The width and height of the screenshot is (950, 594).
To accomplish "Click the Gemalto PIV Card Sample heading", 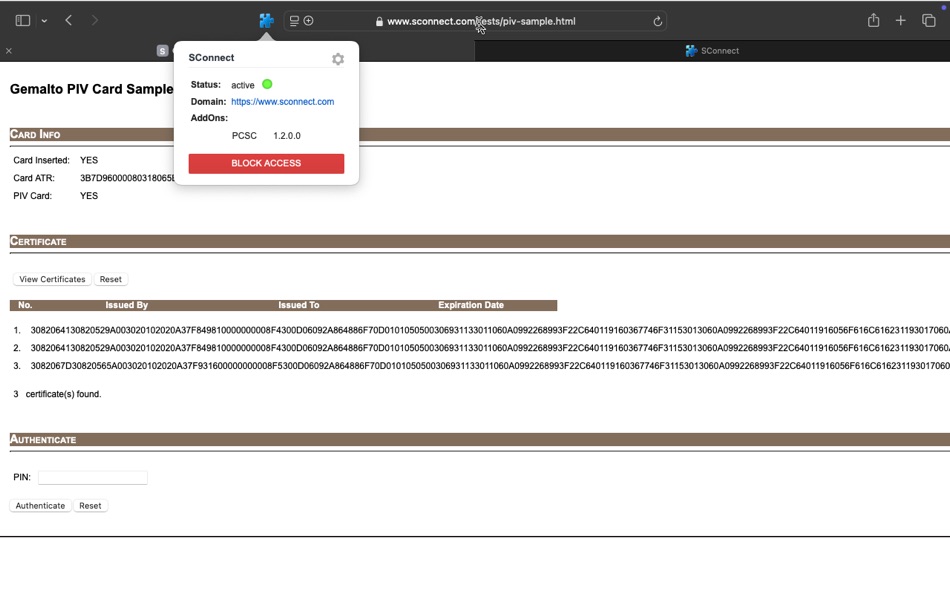I will click(x=91, y=89).
